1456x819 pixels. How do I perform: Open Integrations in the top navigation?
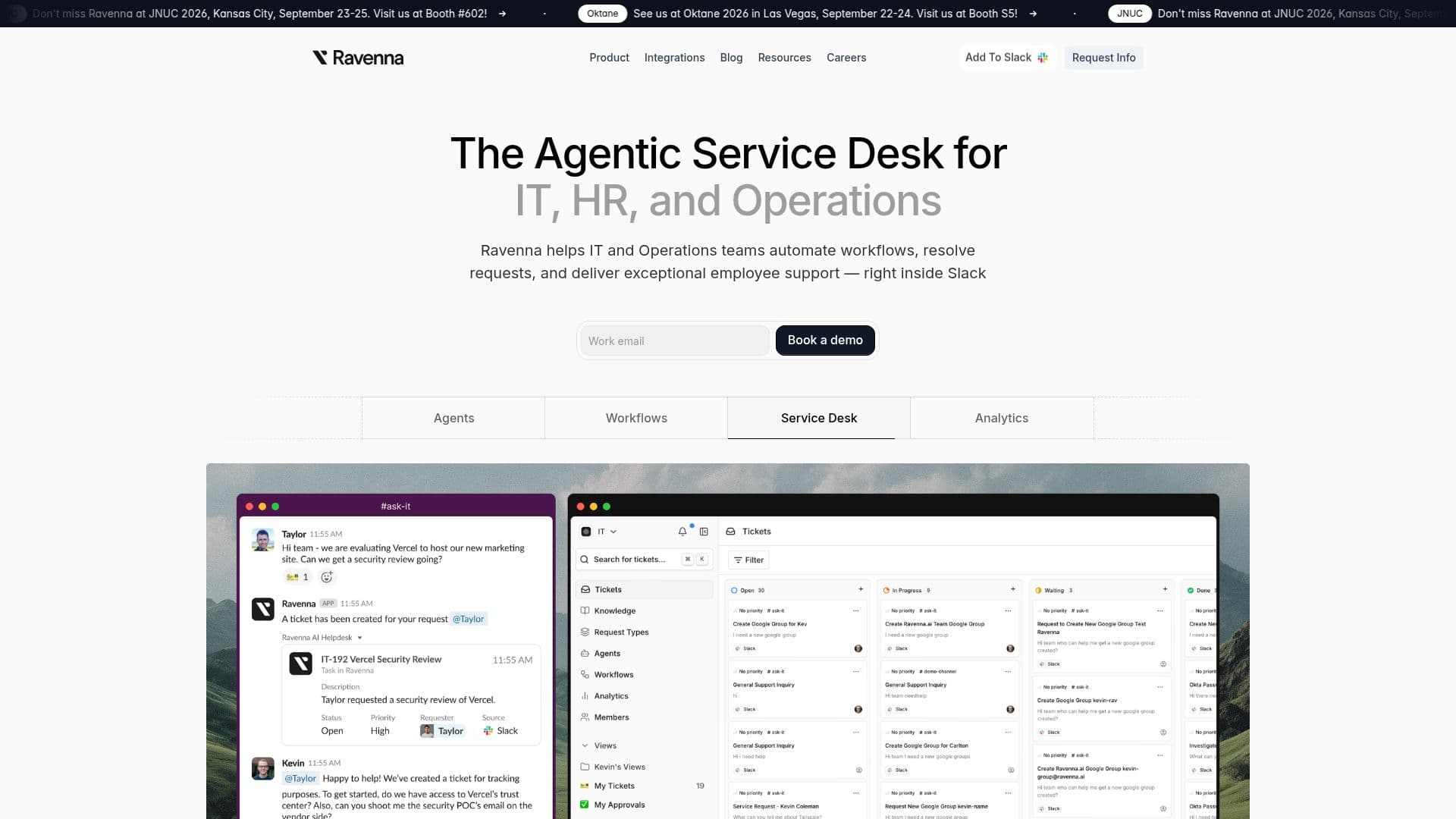(x=674, y=58)
